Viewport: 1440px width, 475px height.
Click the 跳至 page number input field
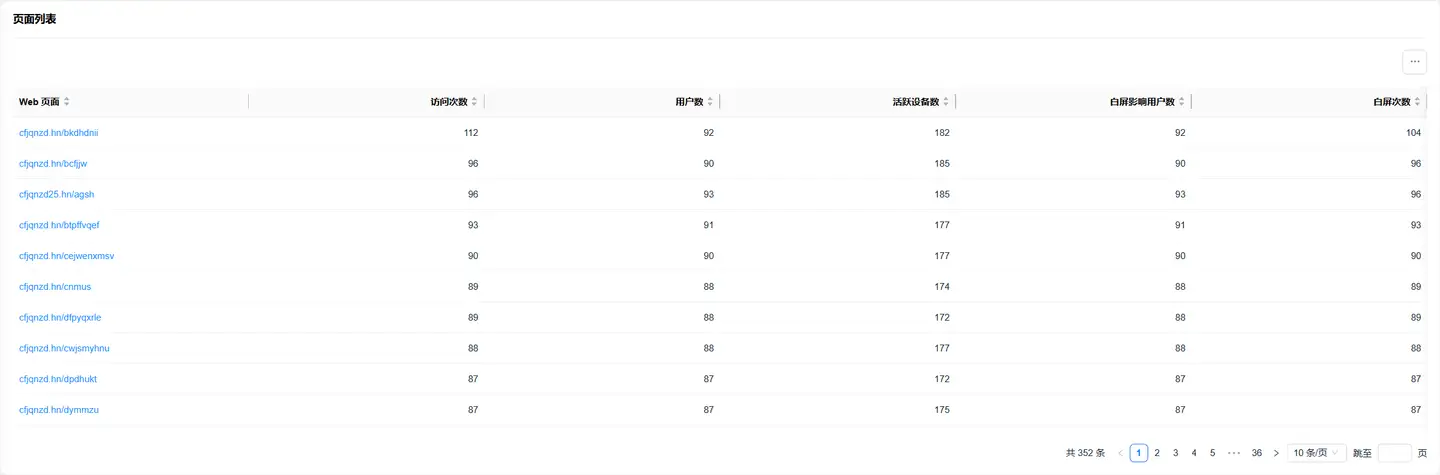pyautogui.click(x=1394, y=453)
